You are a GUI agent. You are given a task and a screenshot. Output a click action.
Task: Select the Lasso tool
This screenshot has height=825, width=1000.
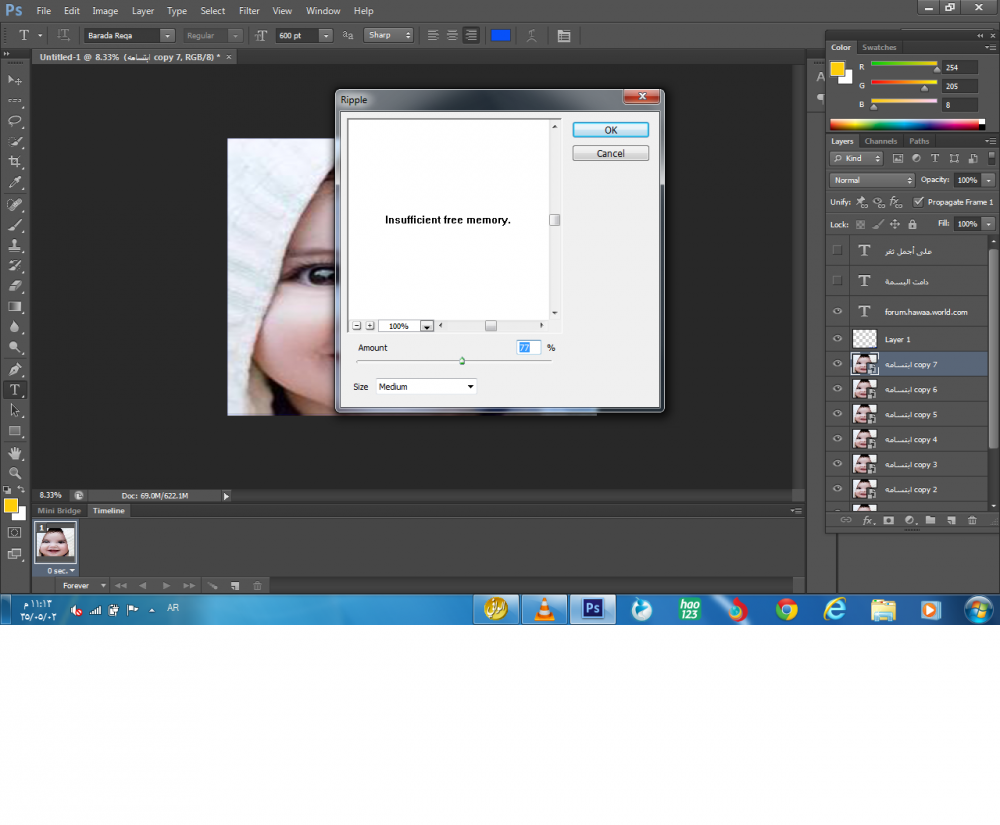point(15,120)
